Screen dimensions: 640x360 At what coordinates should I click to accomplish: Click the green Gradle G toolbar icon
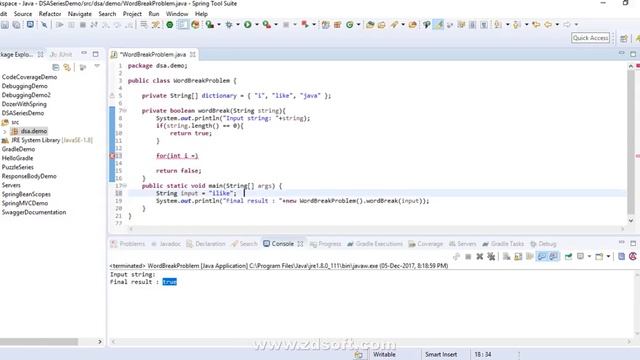(x=350, y=25)
